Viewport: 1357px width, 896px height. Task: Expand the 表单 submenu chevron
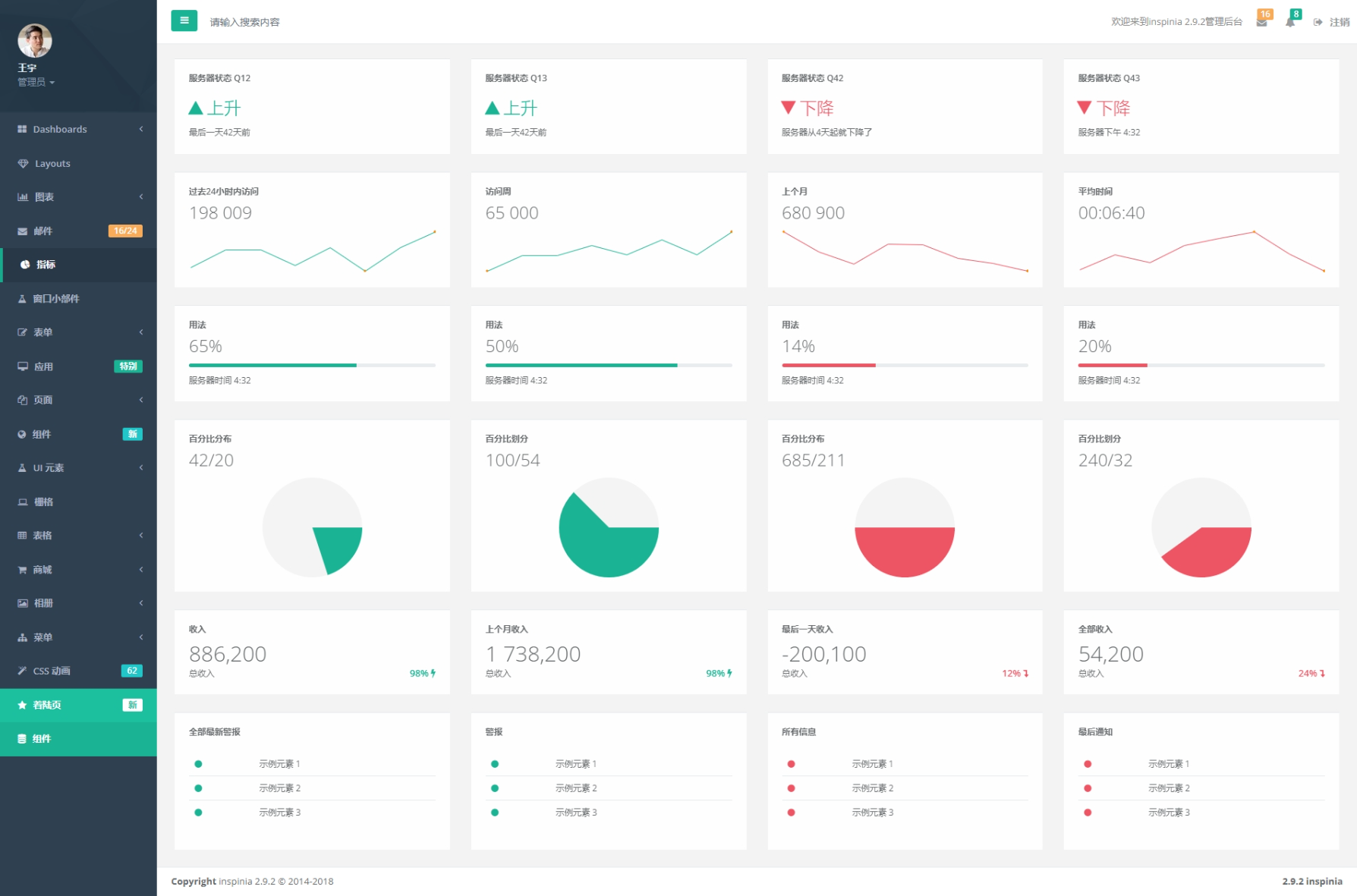141,332
